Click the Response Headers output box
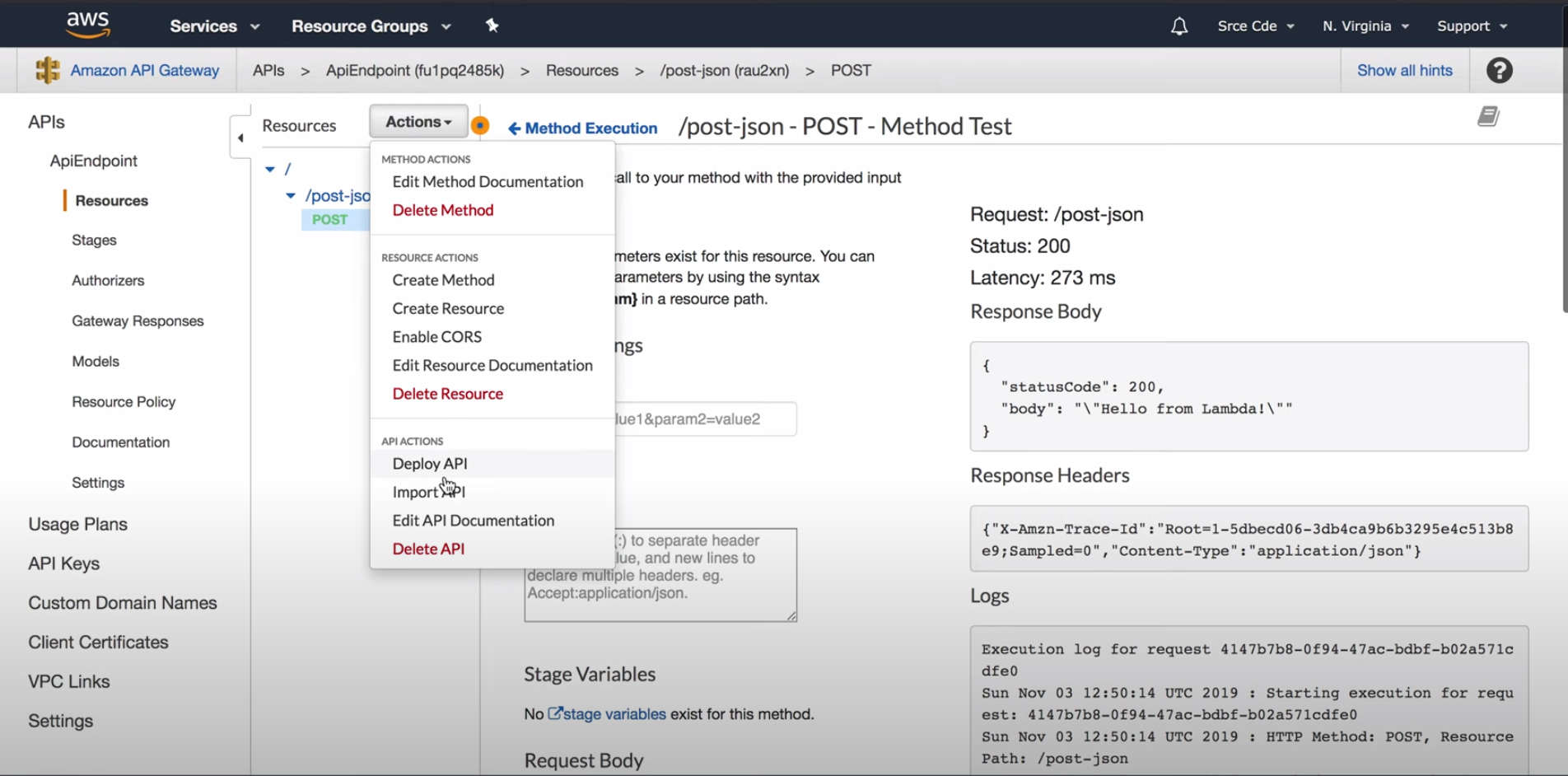Screen dimensions: 1568x776 click(x=1249, y=539)
